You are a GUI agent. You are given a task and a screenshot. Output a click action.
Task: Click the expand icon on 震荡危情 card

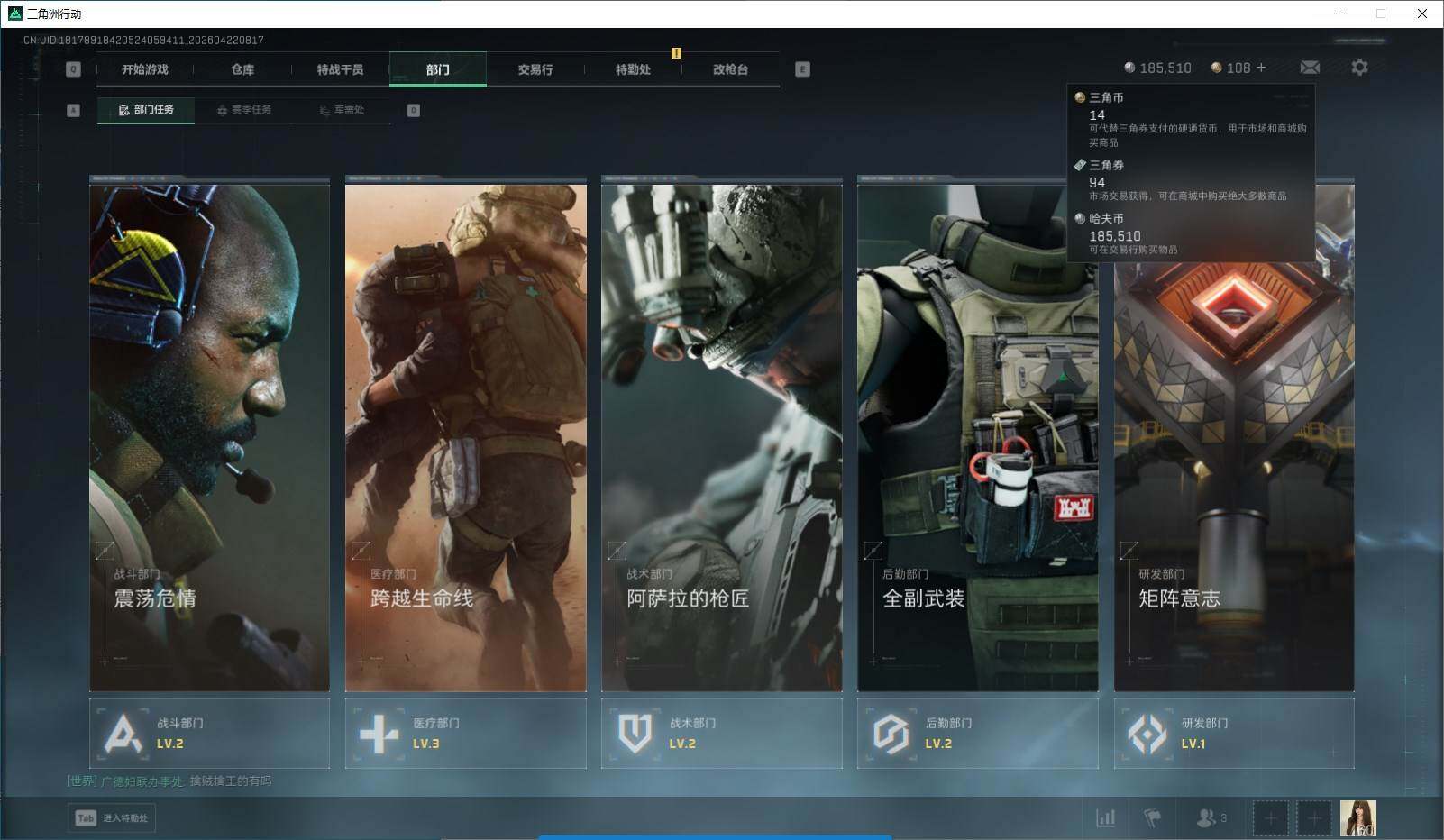(x=105, y=550)
